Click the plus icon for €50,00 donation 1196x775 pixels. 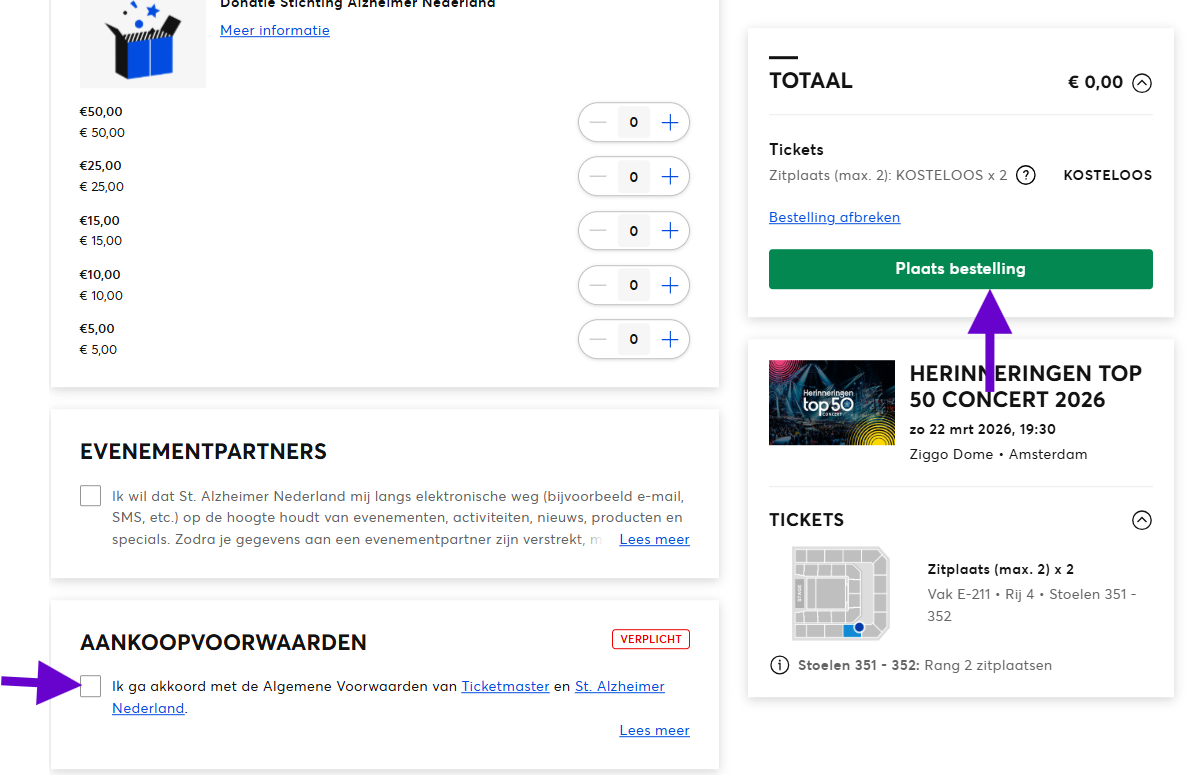(669, 121)
